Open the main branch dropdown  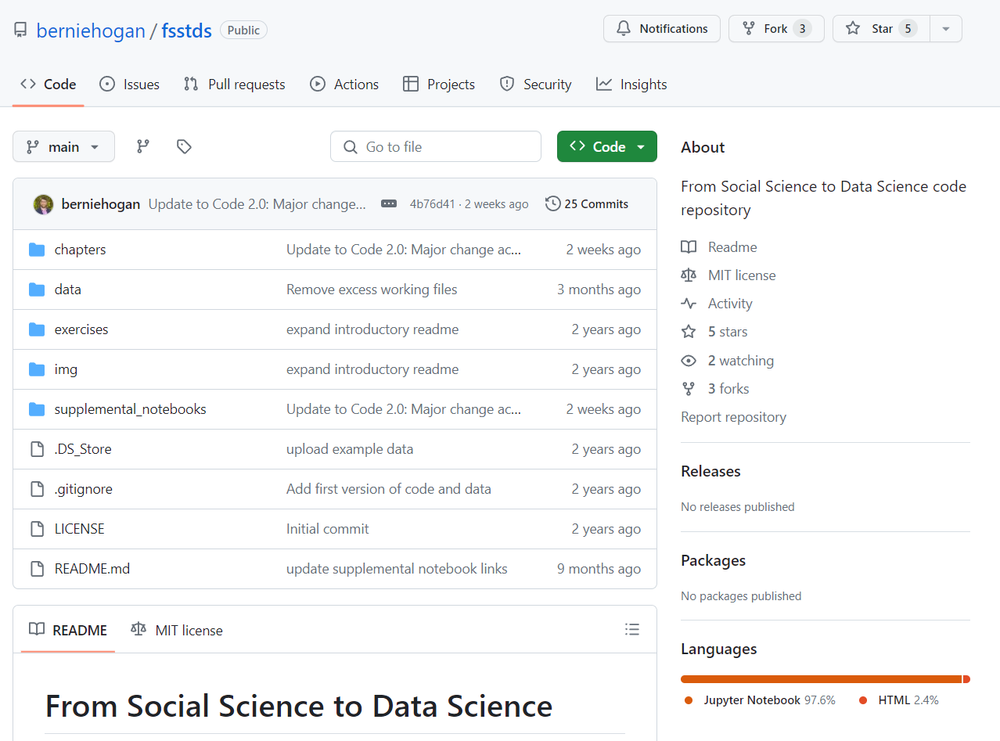pyautogui.click(x=64, y=147)
